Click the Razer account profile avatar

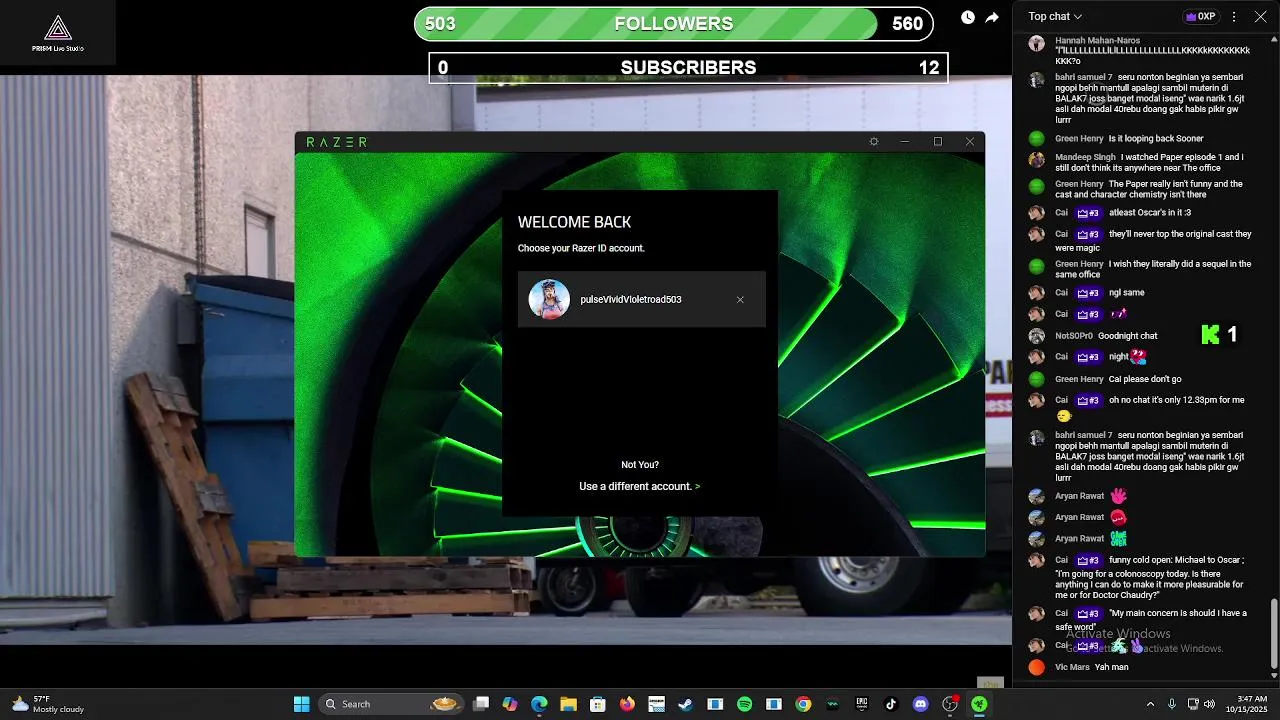coord(549,299)
